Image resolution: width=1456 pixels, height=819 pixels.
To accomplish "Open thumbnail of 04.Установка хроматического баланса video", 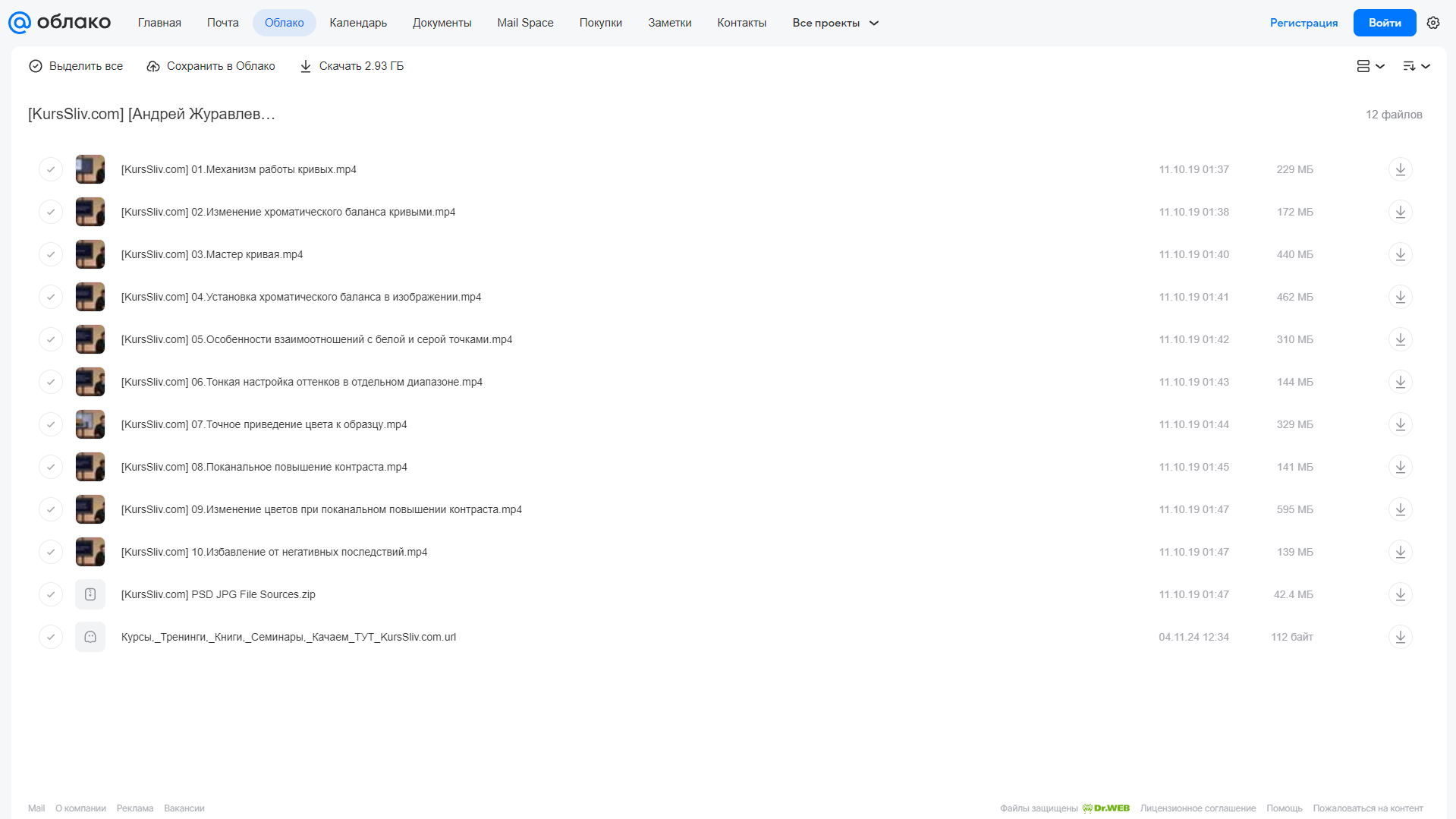I will point(90,297).
